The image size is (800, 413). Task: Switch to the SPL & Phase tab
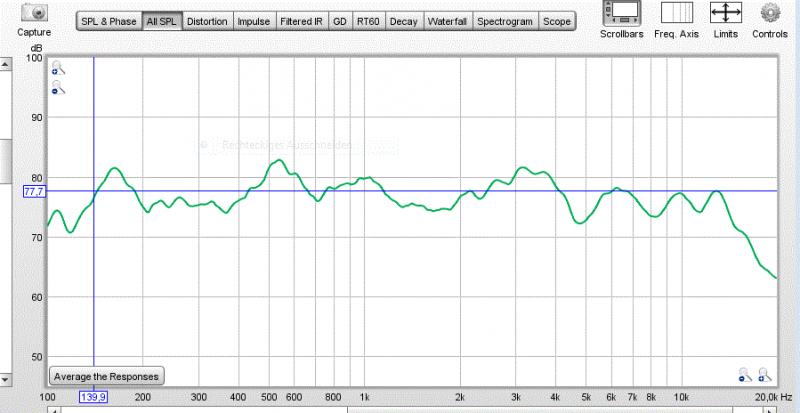[109, 21]
